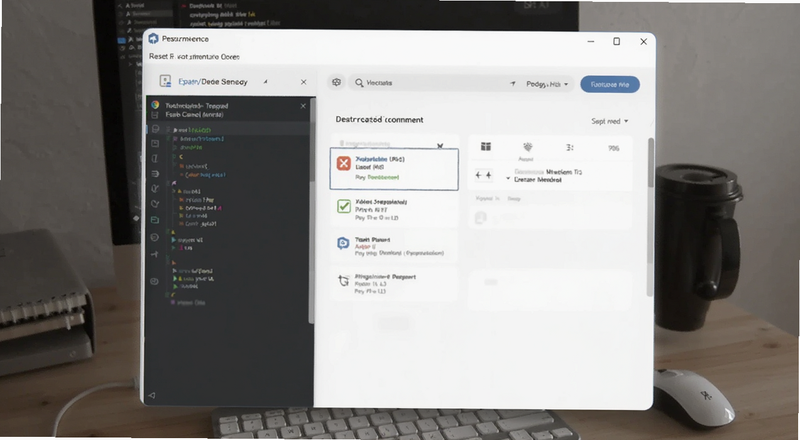
Task: Open the 'Sept med' sort dropdown
Action: tap(610, 121)
